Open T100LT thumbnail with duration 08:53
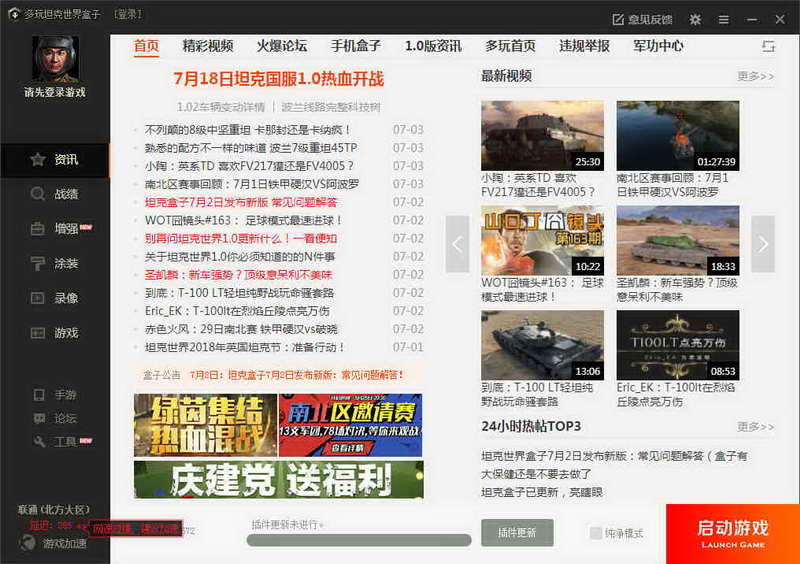The image size is (800, 564). click(678, 345)
